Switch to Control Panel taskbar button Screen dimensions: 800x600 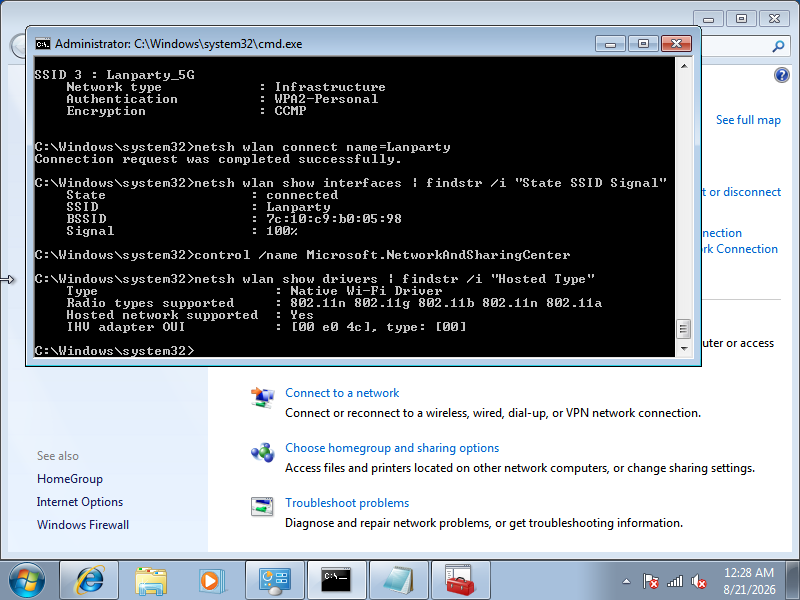pyautogui.click(x=275, y=581)
